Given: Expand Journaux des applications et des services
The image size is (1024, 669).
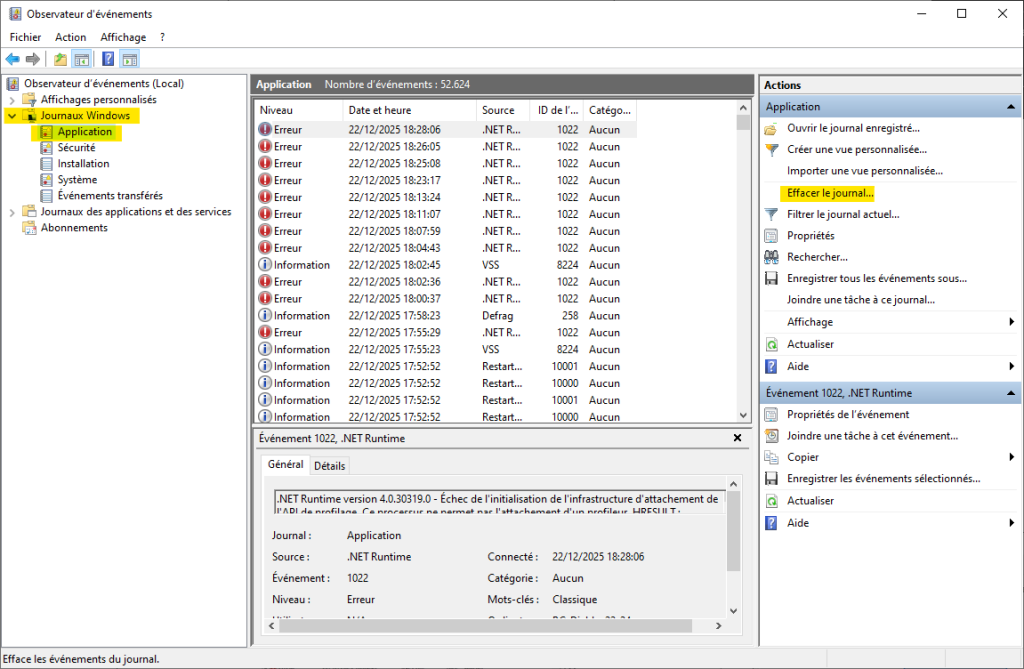Looking at the screenshot, I should click(x=12, y=212).
